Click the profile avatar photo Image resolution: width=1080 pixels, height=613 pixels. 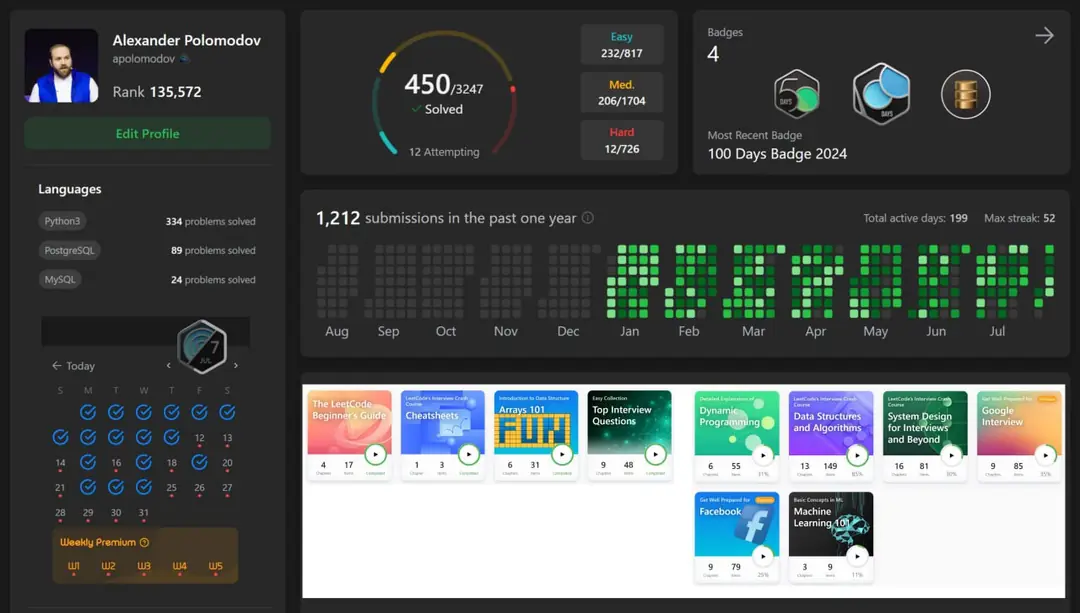pos(61,65)
